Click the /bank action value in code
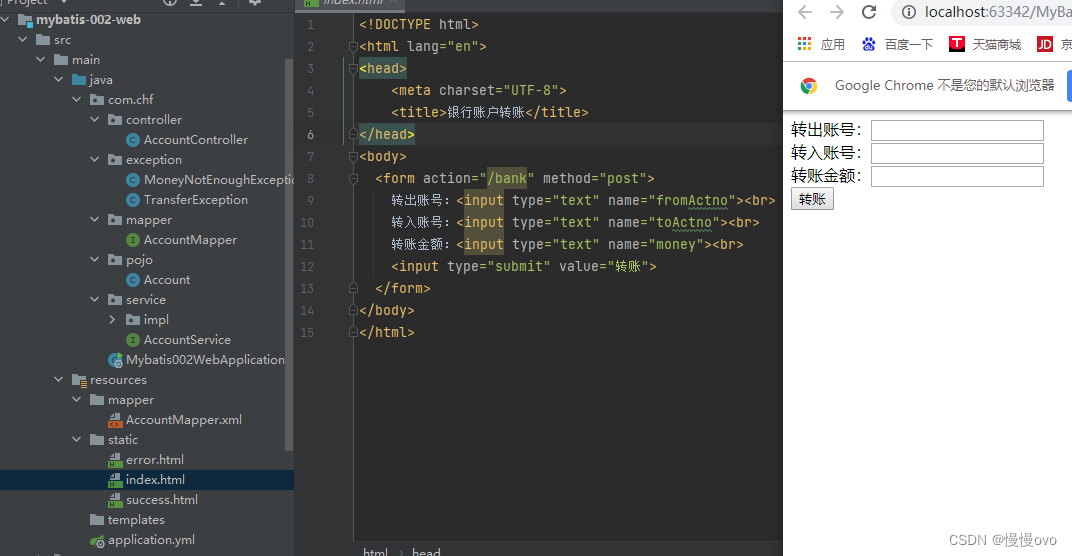1072x556 pixels. (507, 178)
